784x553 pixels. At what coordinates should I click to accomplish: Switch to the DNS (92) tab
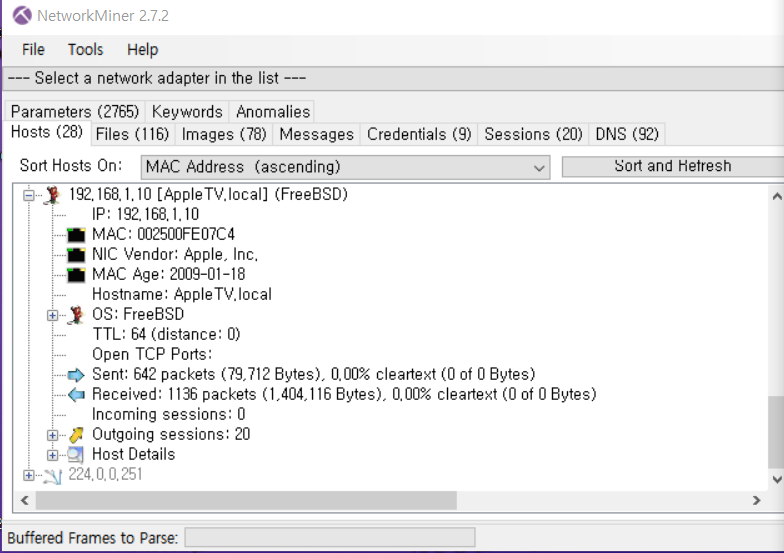[x=627, y=134]
